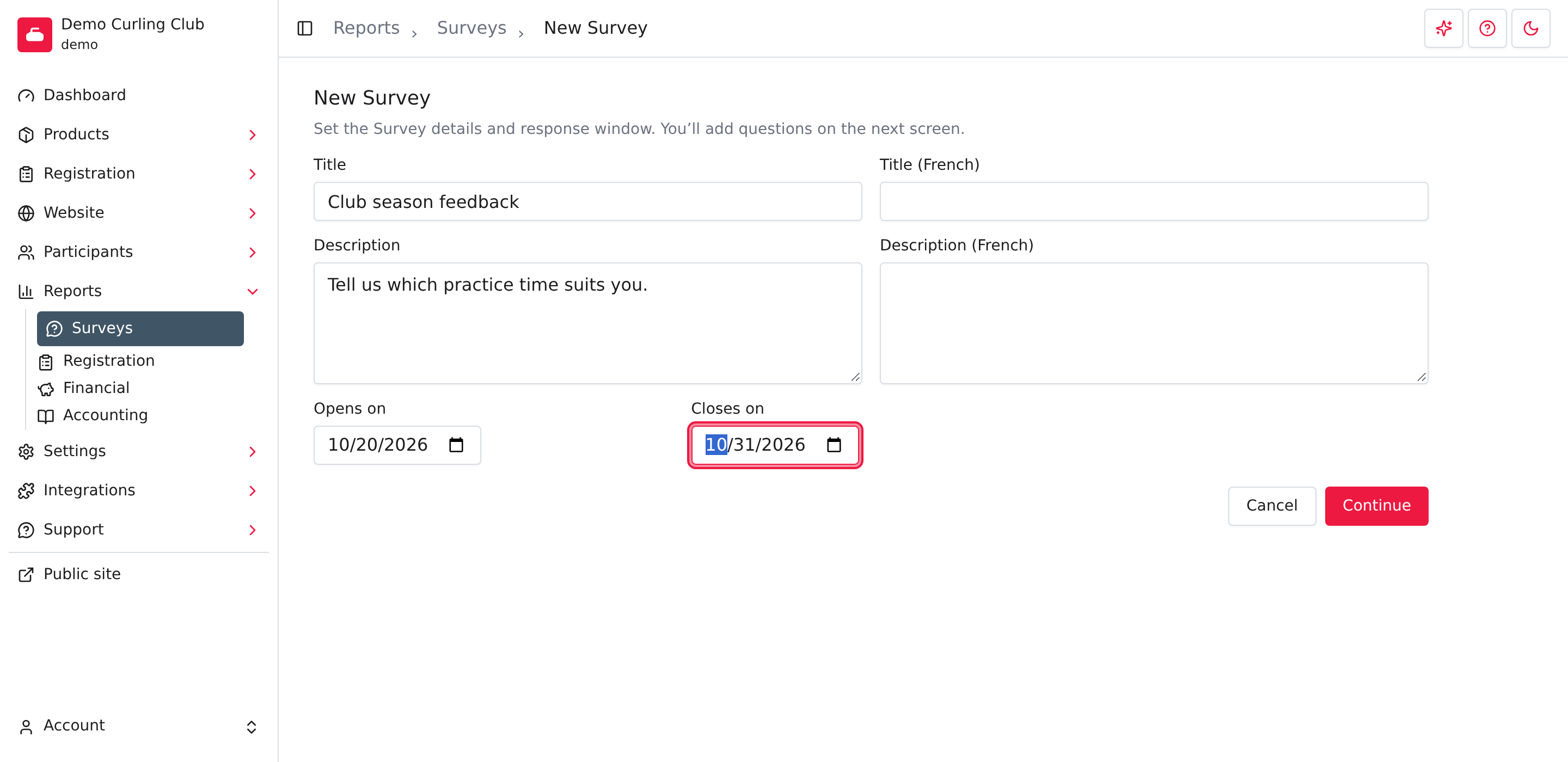Toggle the sidebar panel icon
1568x762 pixels.
304,28
